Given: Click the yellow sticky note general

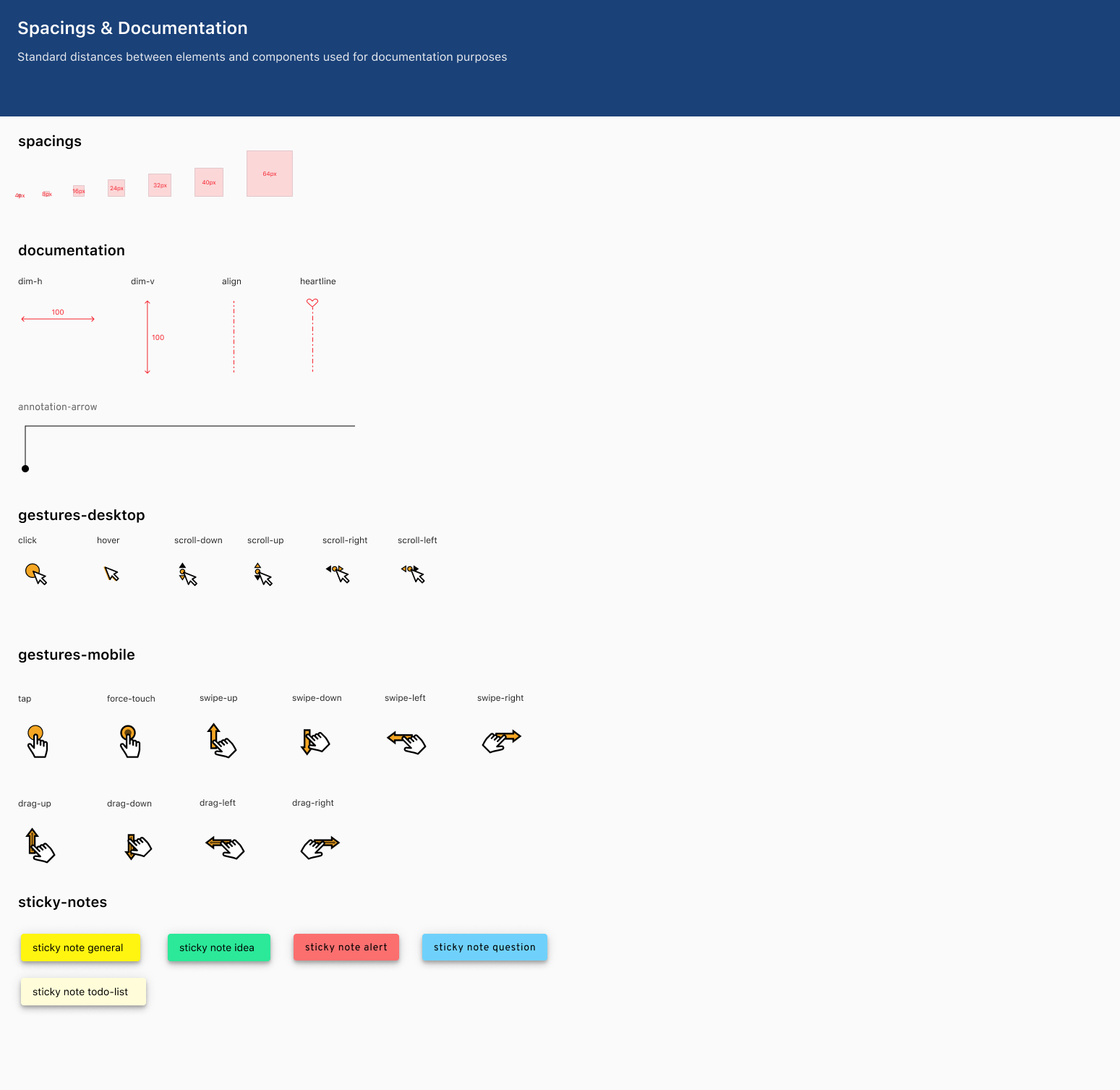Looking at the screenshot, I should [x=80, y=948].
